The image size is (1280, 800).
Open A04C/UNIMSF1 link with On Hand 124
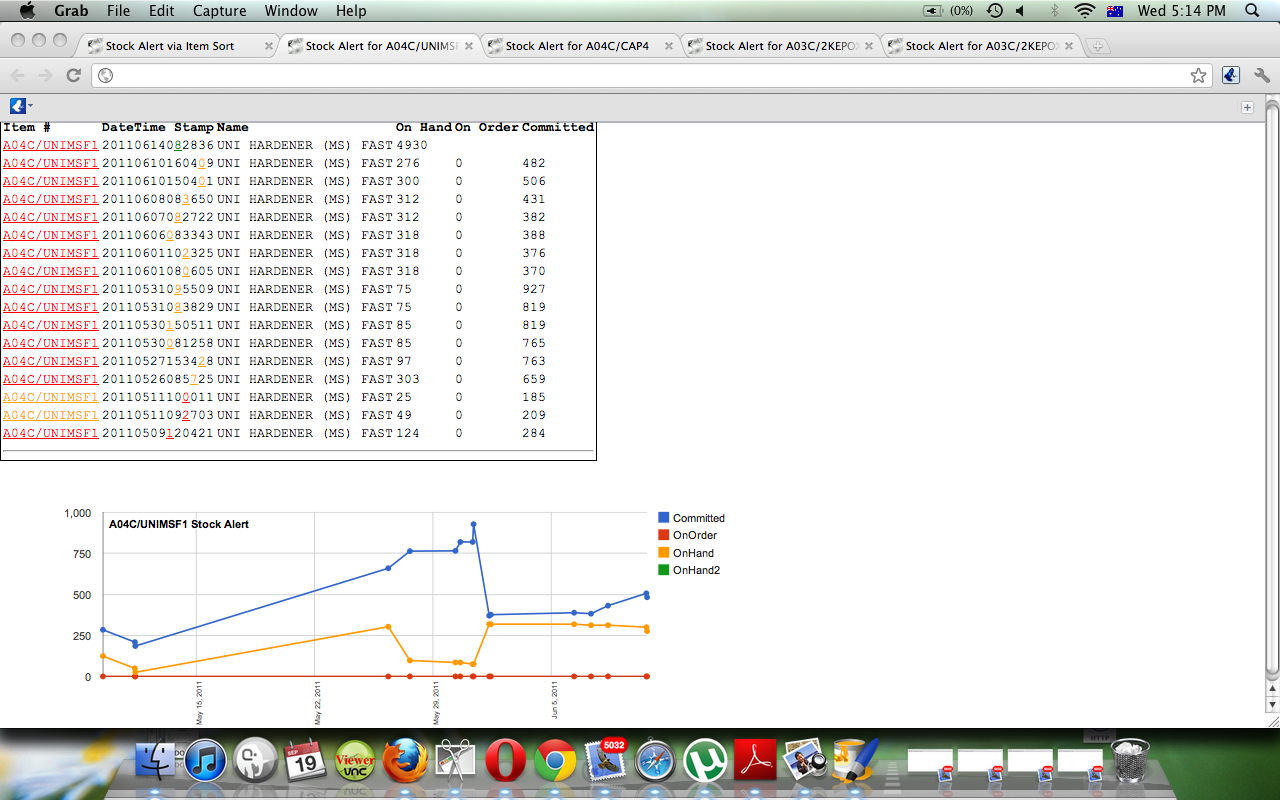coord(50,433)
